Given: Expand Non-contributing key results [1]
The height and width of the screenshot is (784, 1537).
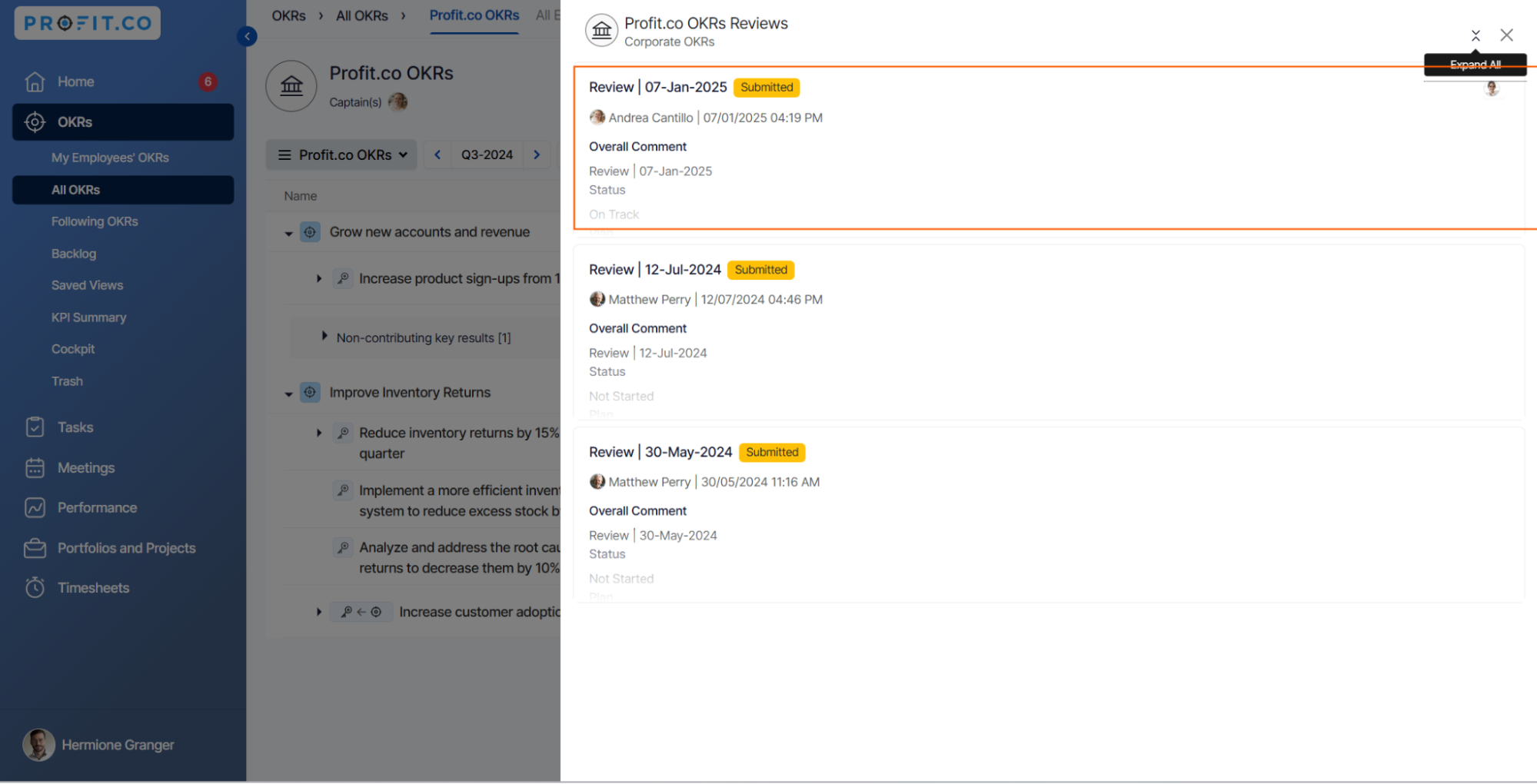Looking at the screenshot, I should pos(324,336).
